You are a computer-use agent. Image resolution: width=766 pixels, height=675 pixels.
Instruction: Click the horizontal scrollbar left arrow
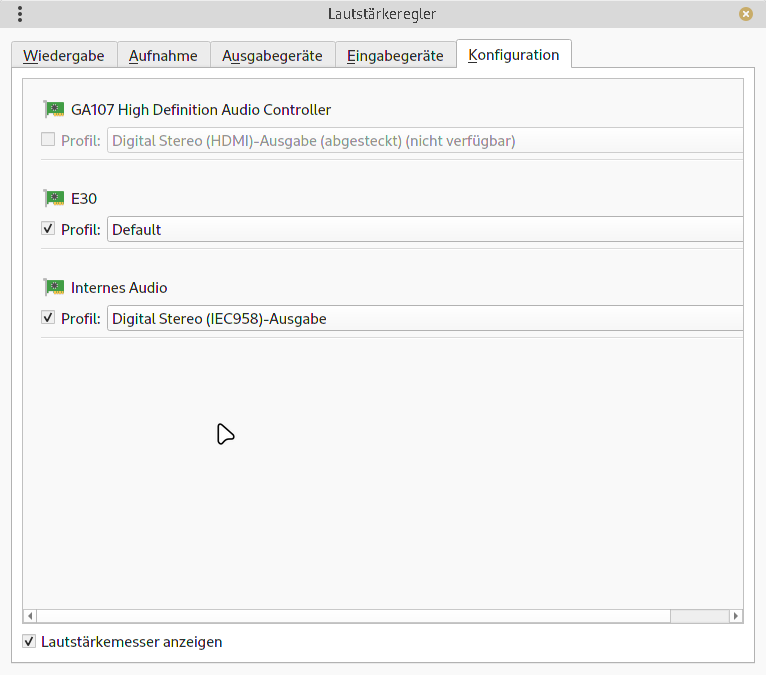point(30,616)
